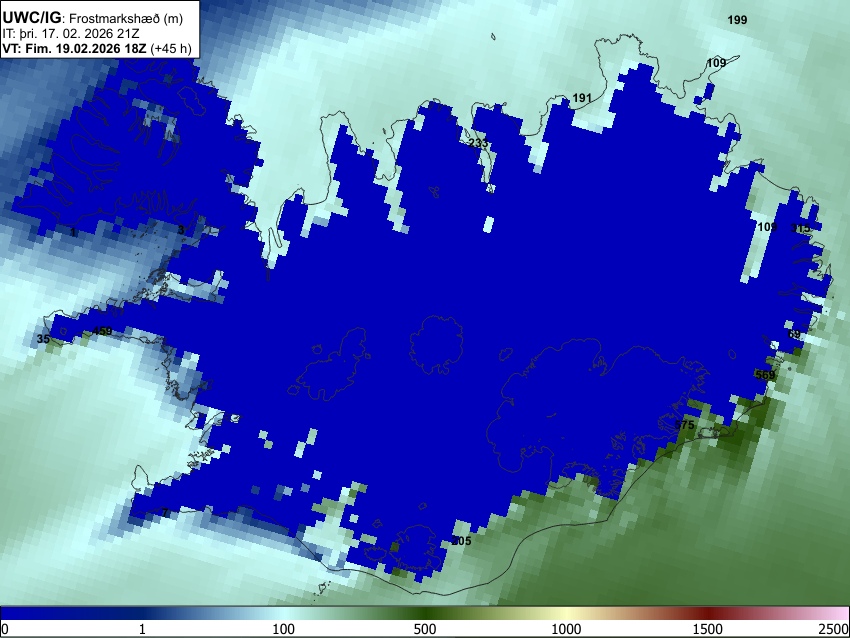Click the colorbar tick label 1000
This screenshot has width=850, height=638.
tap(566, 629)
